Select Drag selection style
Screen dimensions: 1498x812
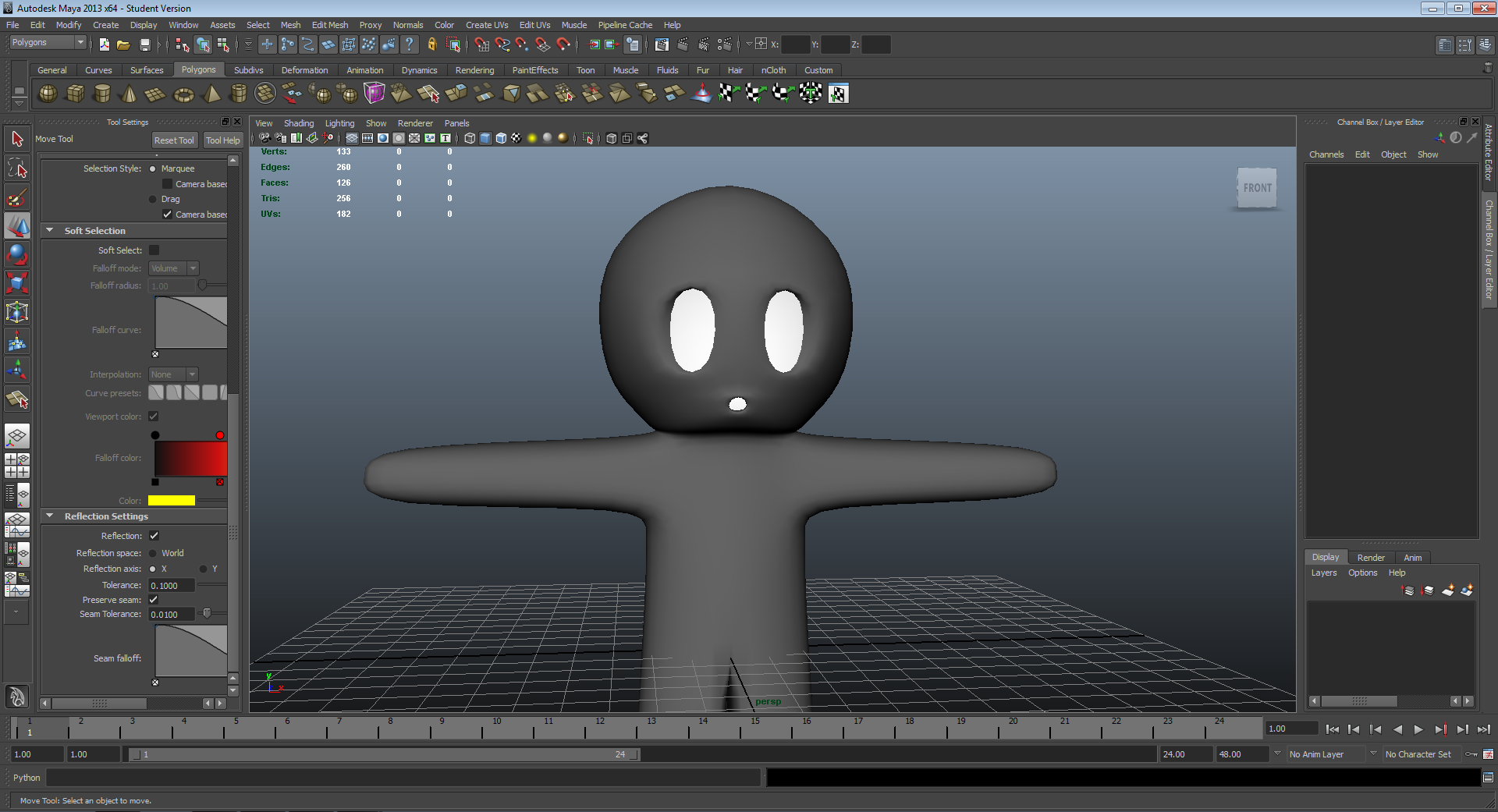[153, 199]
